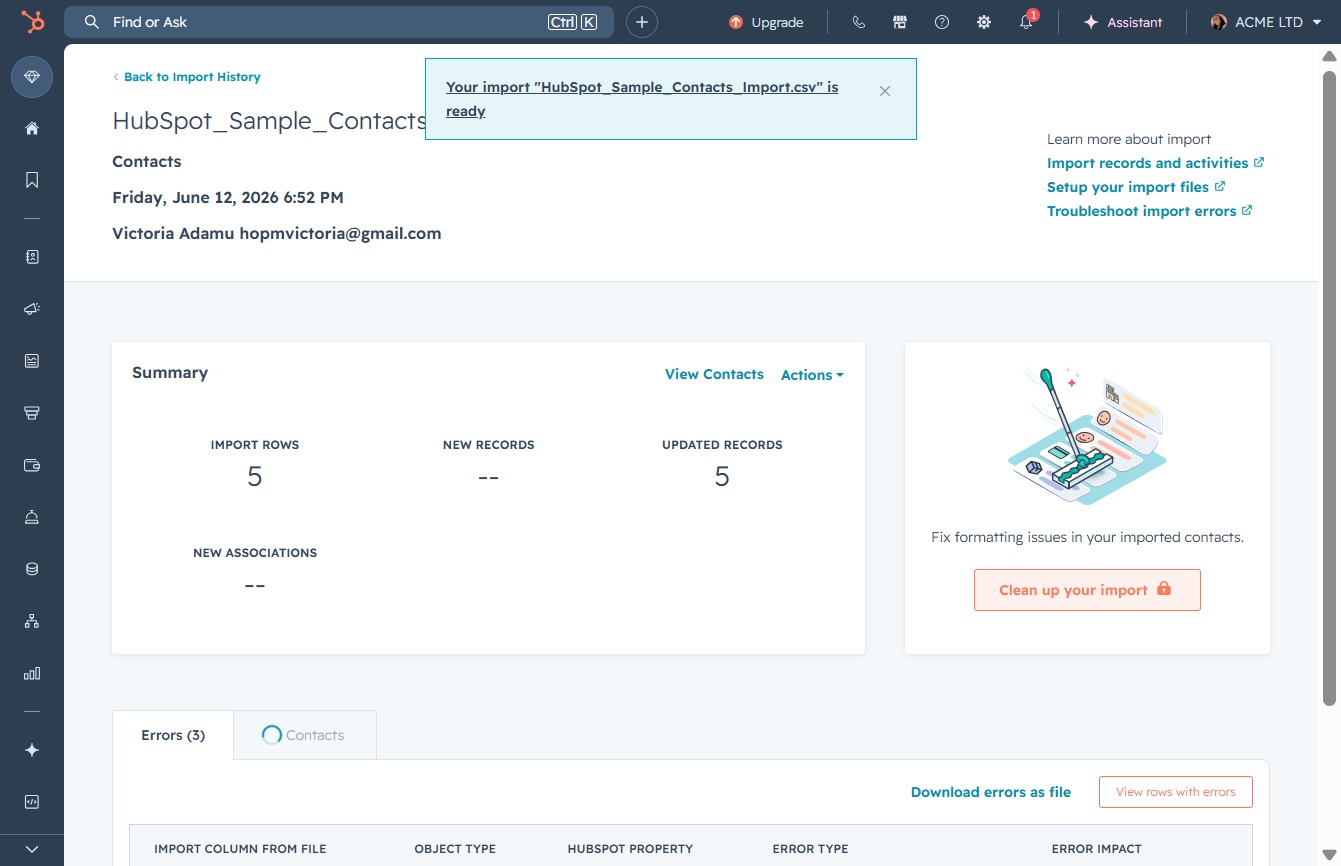The height and width of the screenshot is (866, 1341).
Task: Open the ACME LTD account menu
Action: point(1266,22)
